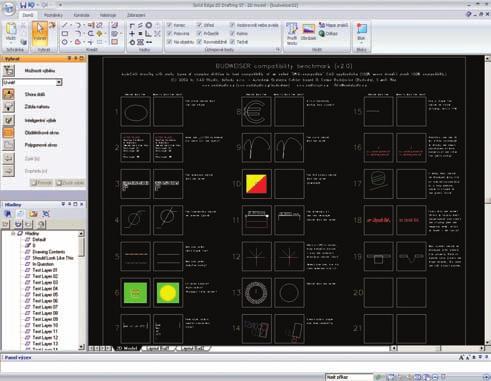Select Test Layer 05 in layers tree
Viewport: 491px width, 381px height.
(45, 295)
